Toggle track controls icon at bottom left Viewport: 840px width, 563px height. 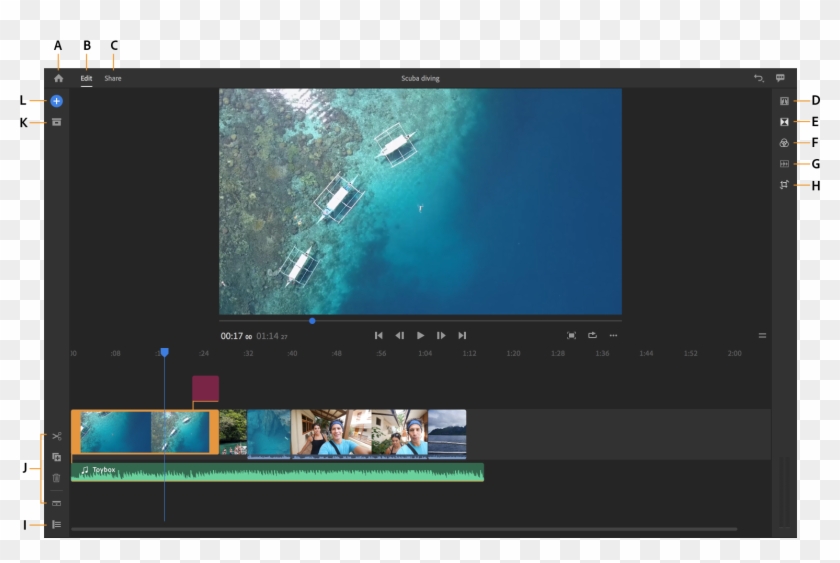(56, 524)
